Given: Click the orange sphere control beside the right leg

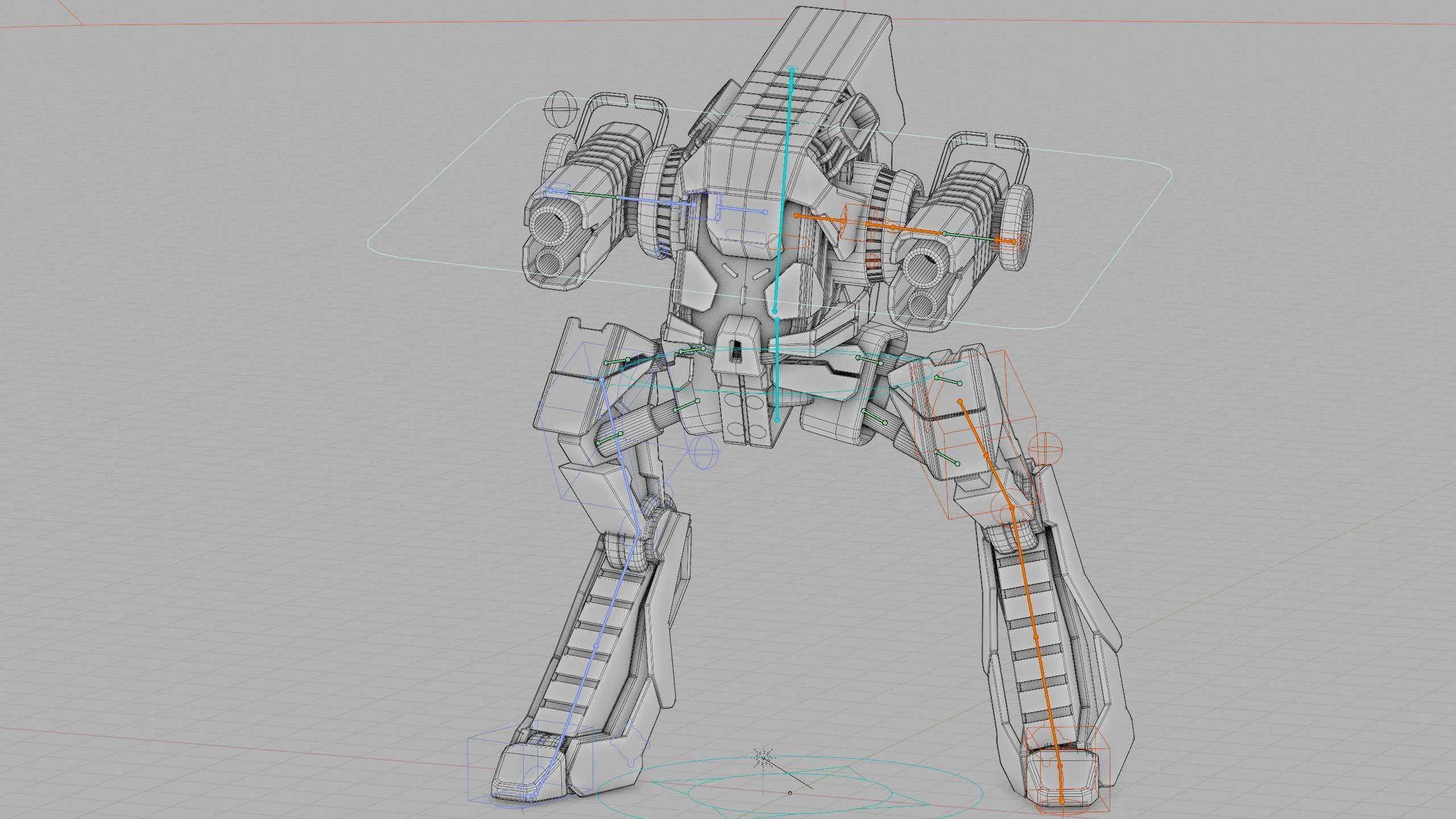Looking at the screenshot, I should click(x=1045, y=449).
